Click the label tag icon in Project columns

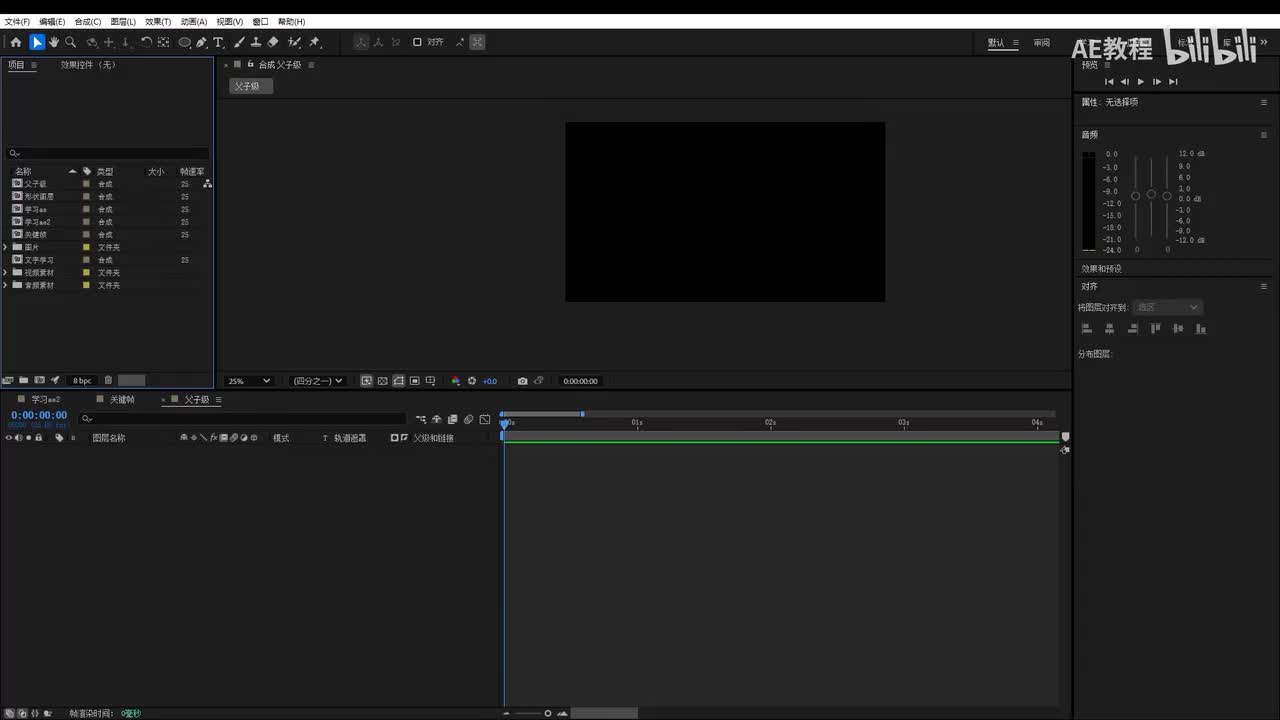(87, 171)
